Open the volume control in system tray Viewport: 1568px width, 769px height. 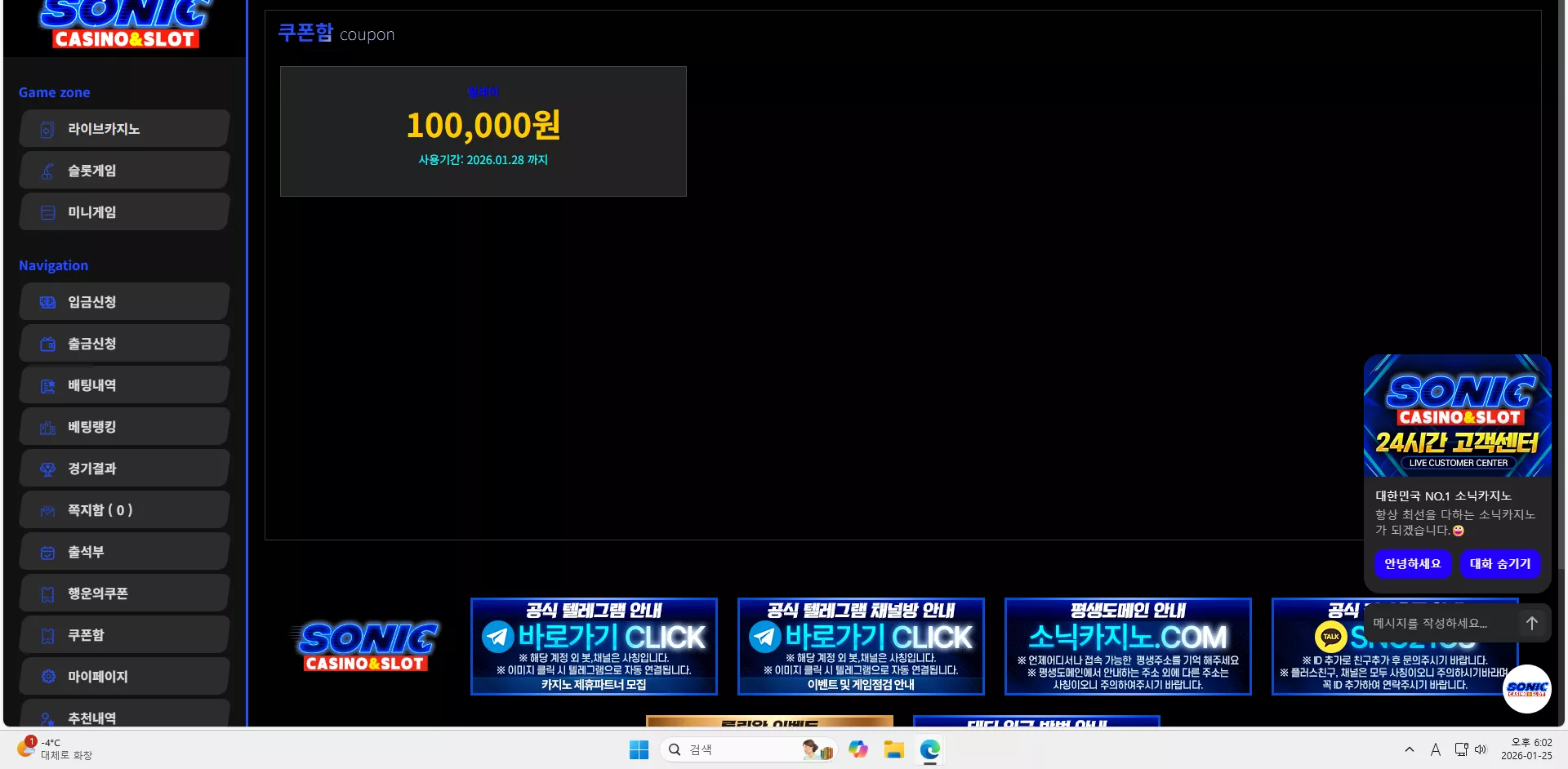pyautogui.click(x=1481, y=749)
